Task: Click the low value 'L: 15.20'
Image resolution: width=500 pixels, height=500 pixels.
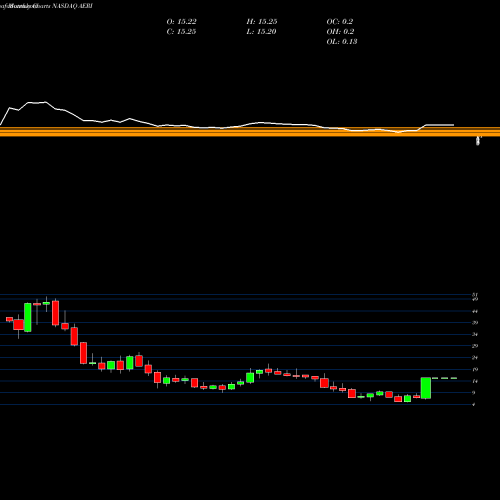Action: [261, 32]
